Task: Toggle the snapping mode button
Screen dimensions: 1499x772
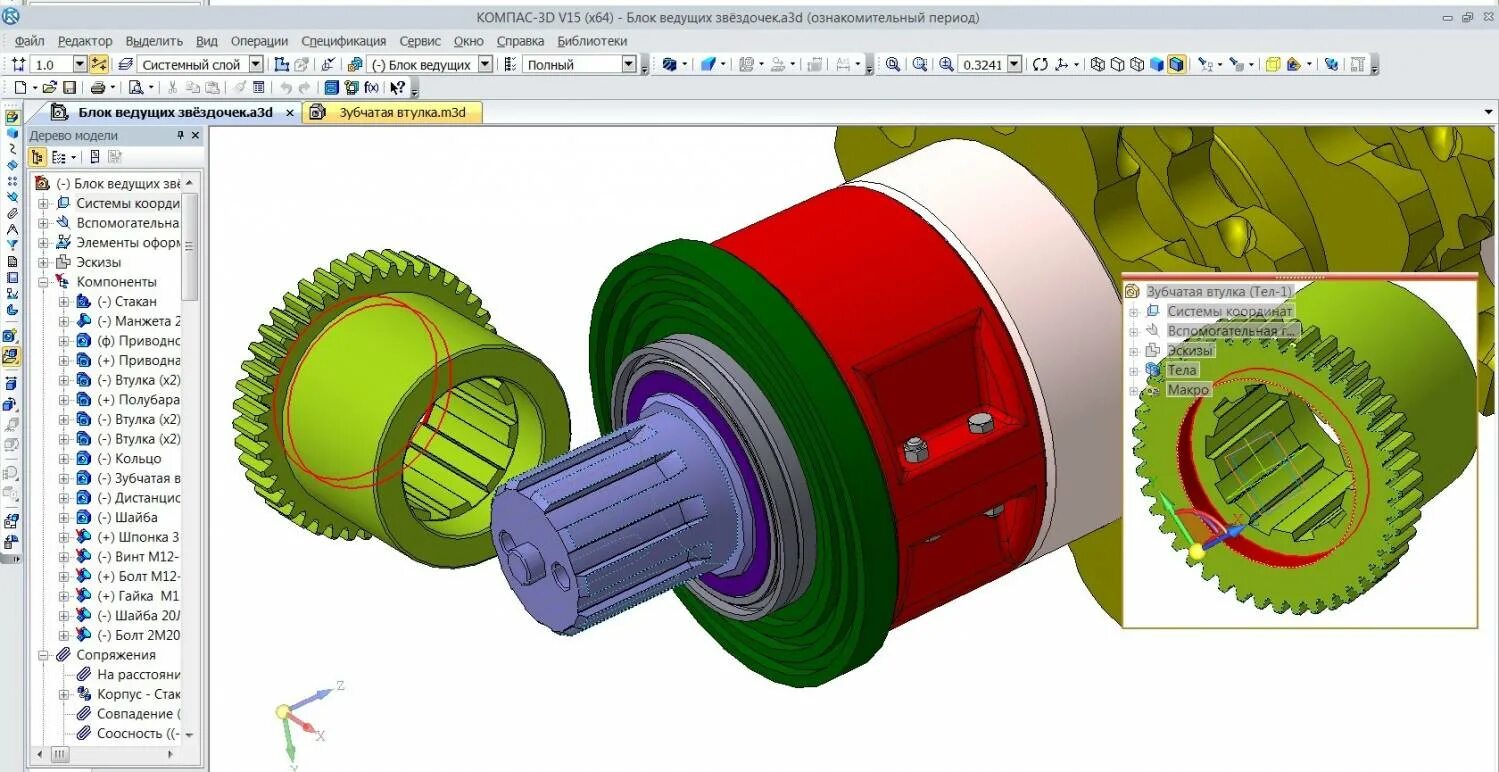Action: pos(98,64)
